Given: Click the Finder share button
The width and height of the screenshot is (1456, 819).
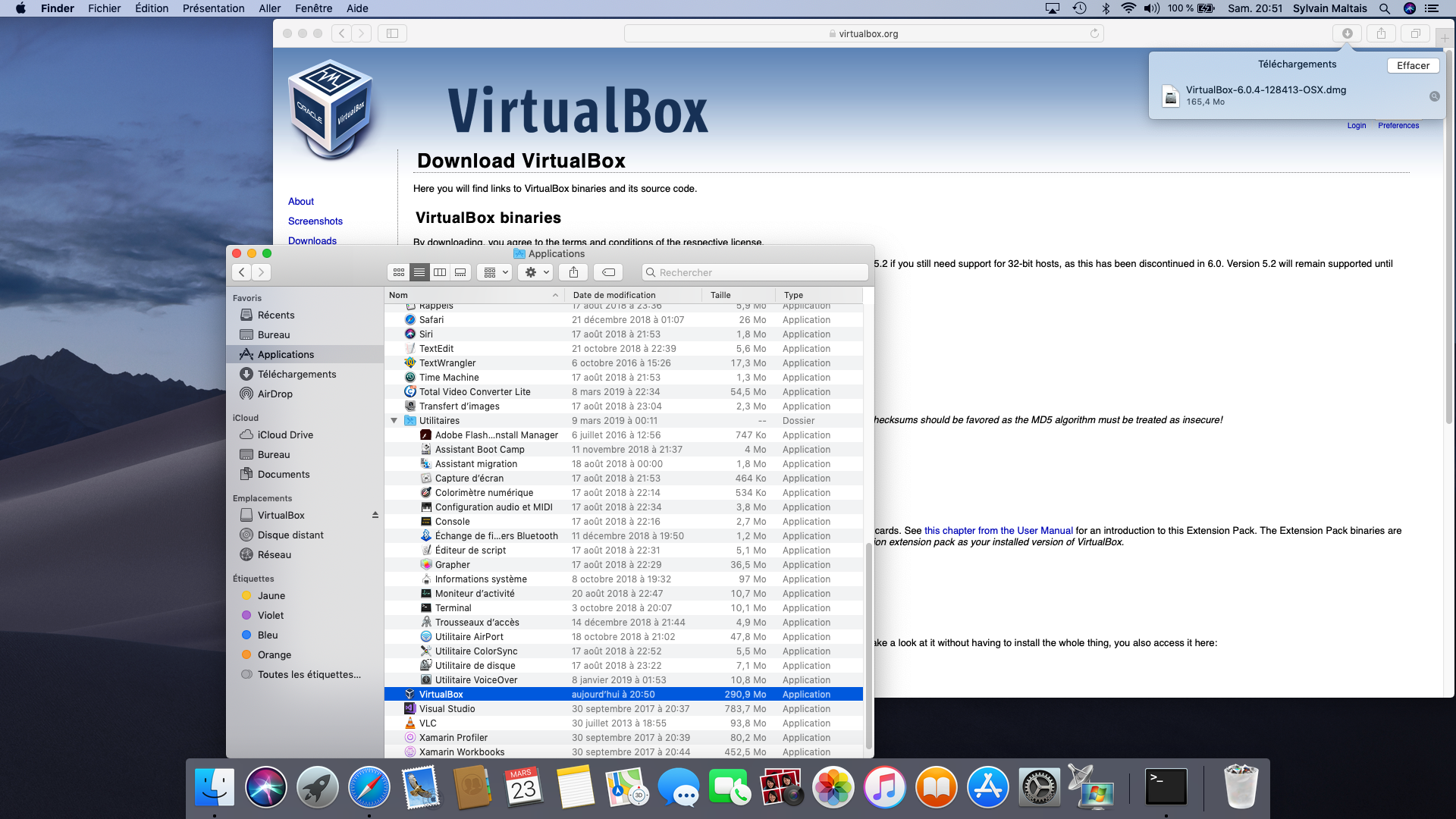Looking at the screenshot, I should pos(573,272).
